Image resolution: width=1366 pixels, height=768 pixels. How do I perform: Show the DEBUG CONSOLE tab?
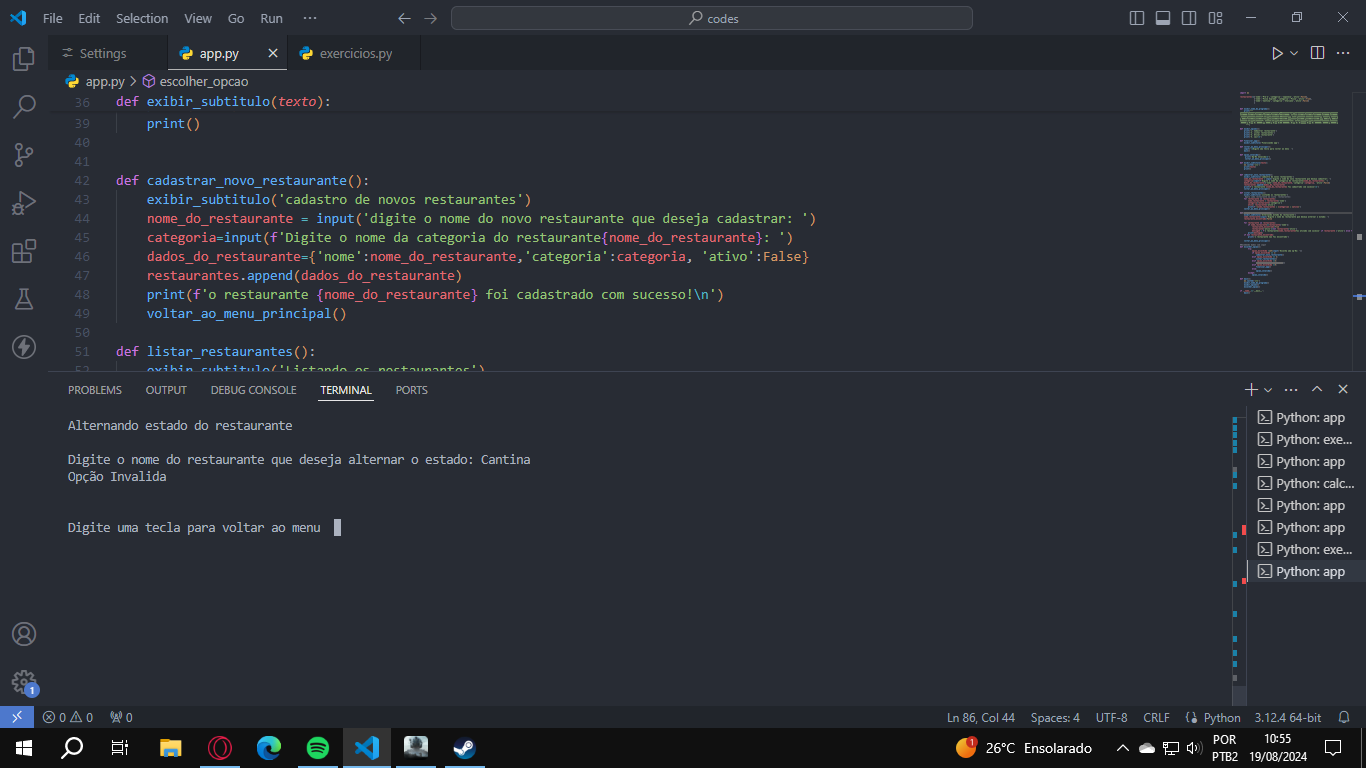tap(253, 390)
